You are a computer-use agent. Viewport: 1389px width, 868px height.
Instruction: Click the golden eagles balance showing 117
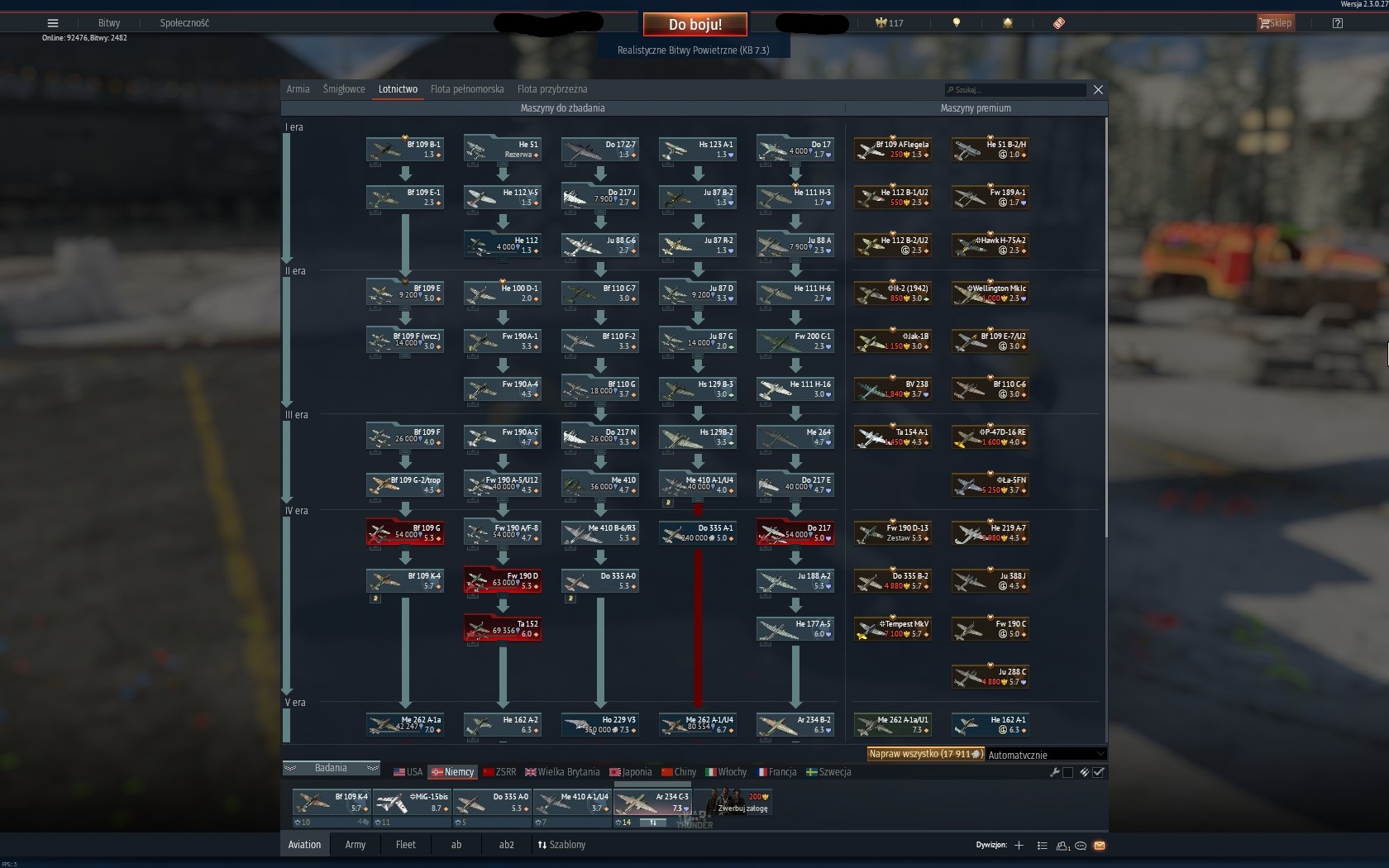890,23
